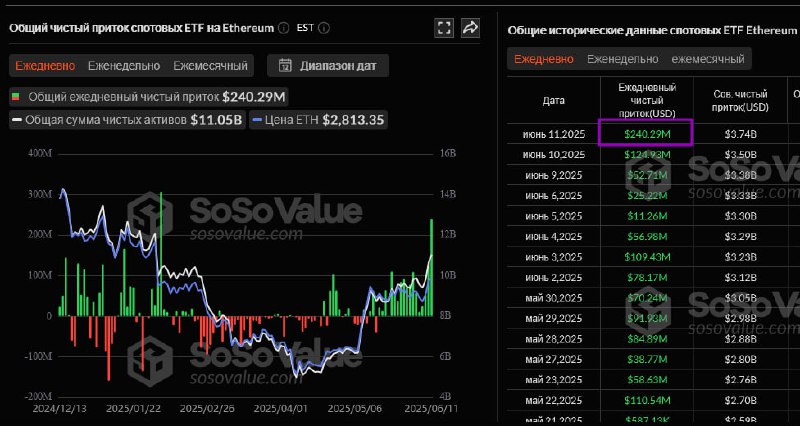Click date cell июнь 5,2025

pos(554,216)
